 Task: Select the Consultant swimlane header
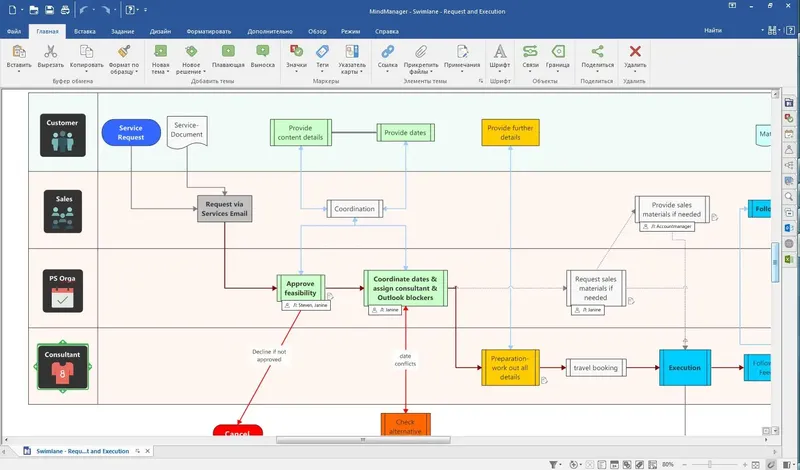[x=63, y=367]
